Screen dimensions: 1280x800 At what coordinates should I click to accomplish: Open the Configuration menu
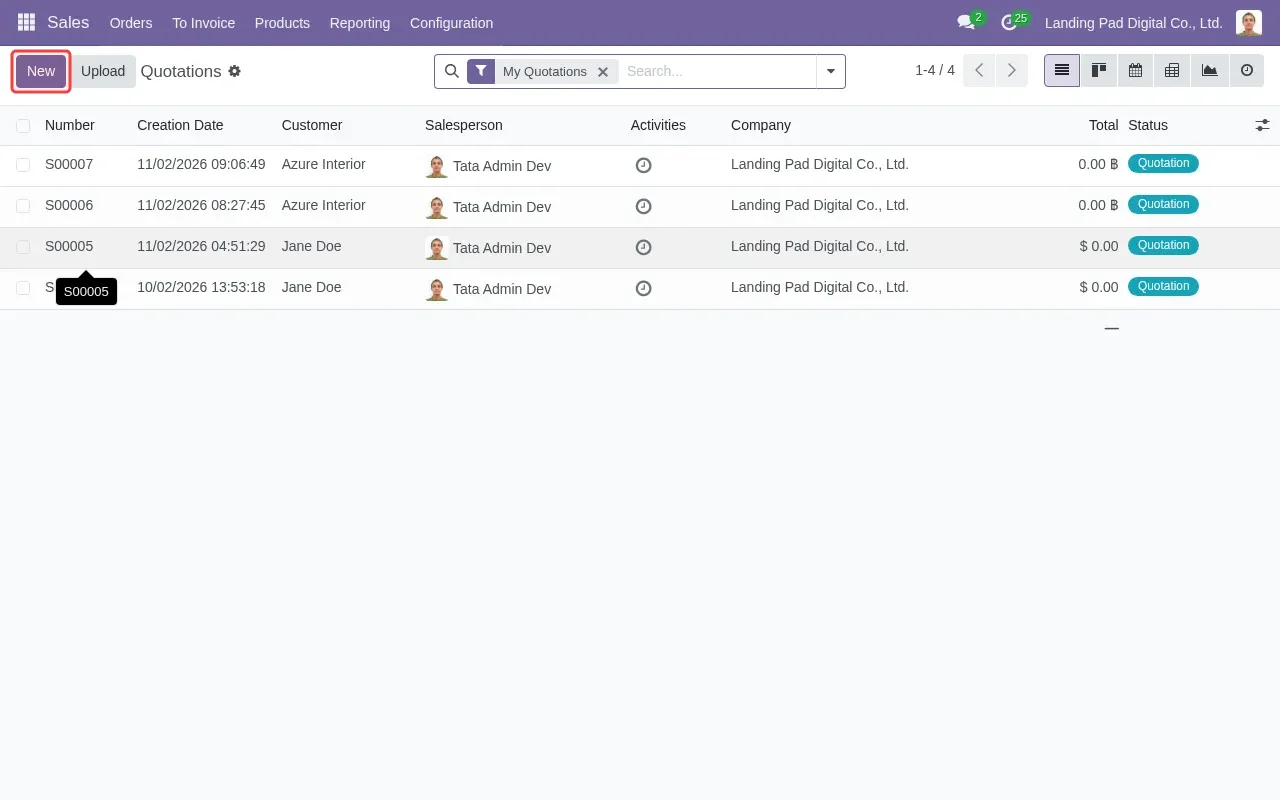(451, 22)
